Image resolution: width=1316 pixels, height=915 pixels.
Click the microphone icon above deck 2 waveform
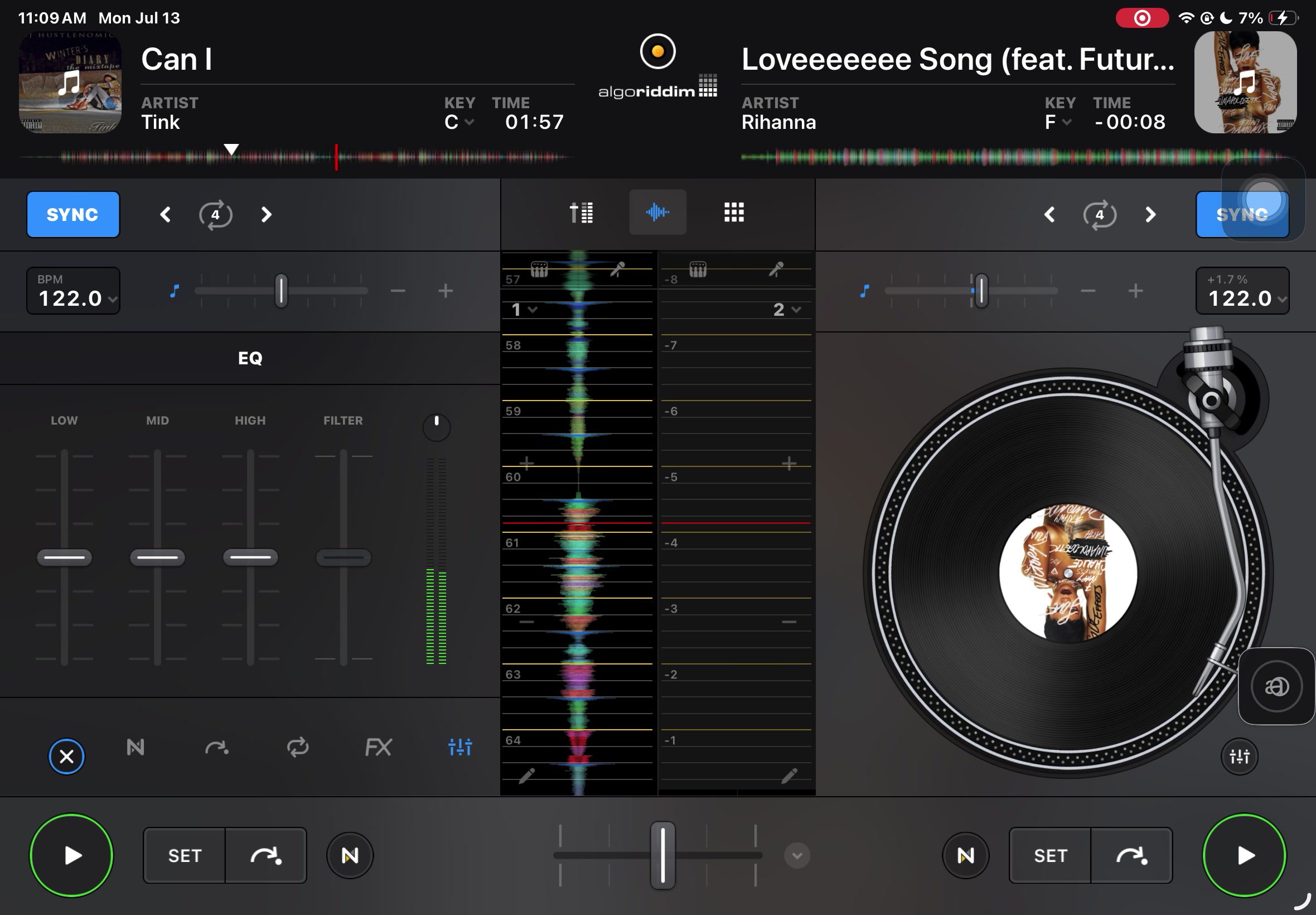point(776,269)
